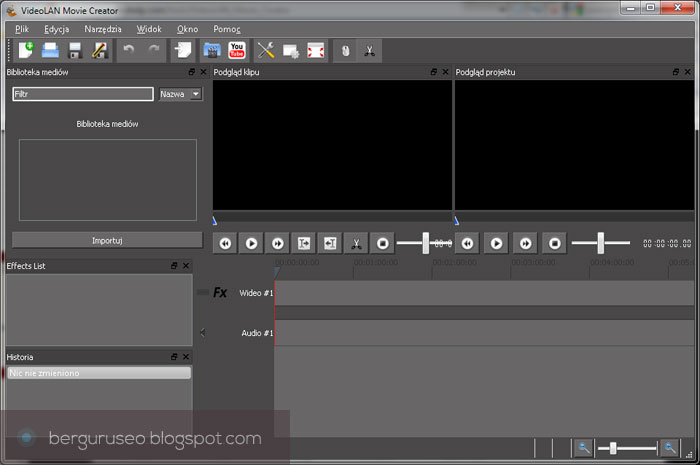Toggle the Wideo #1 track visibility button
Viewport: 700px width, 465px height.
click(203, 292)
